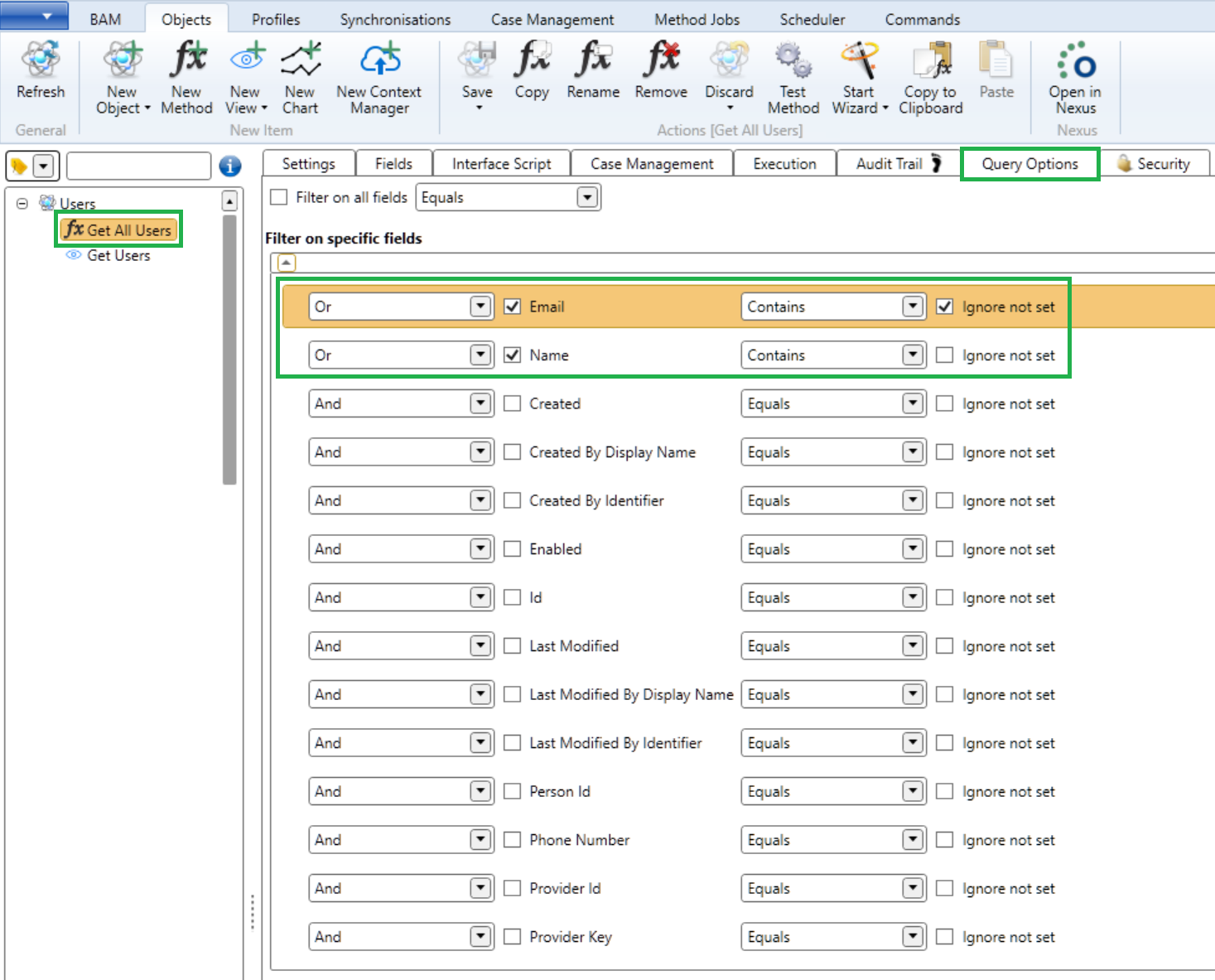The width and height of the screenshot is (1215, 980).
Task: Open the Security tab
Action: [1154, 163]
